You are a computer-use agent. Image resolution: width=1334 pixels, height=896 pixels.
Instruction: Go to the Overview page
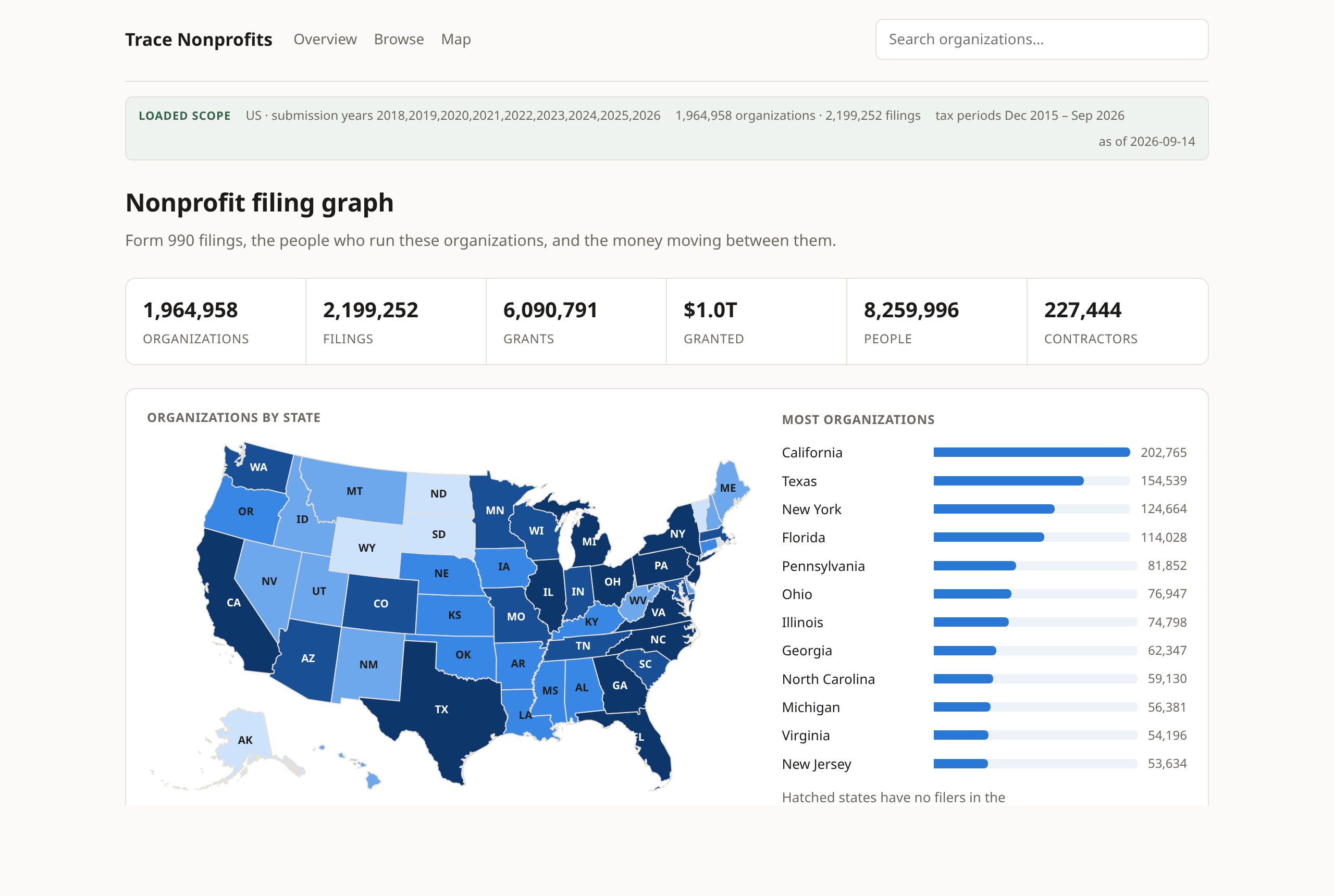tap(325, 40)
